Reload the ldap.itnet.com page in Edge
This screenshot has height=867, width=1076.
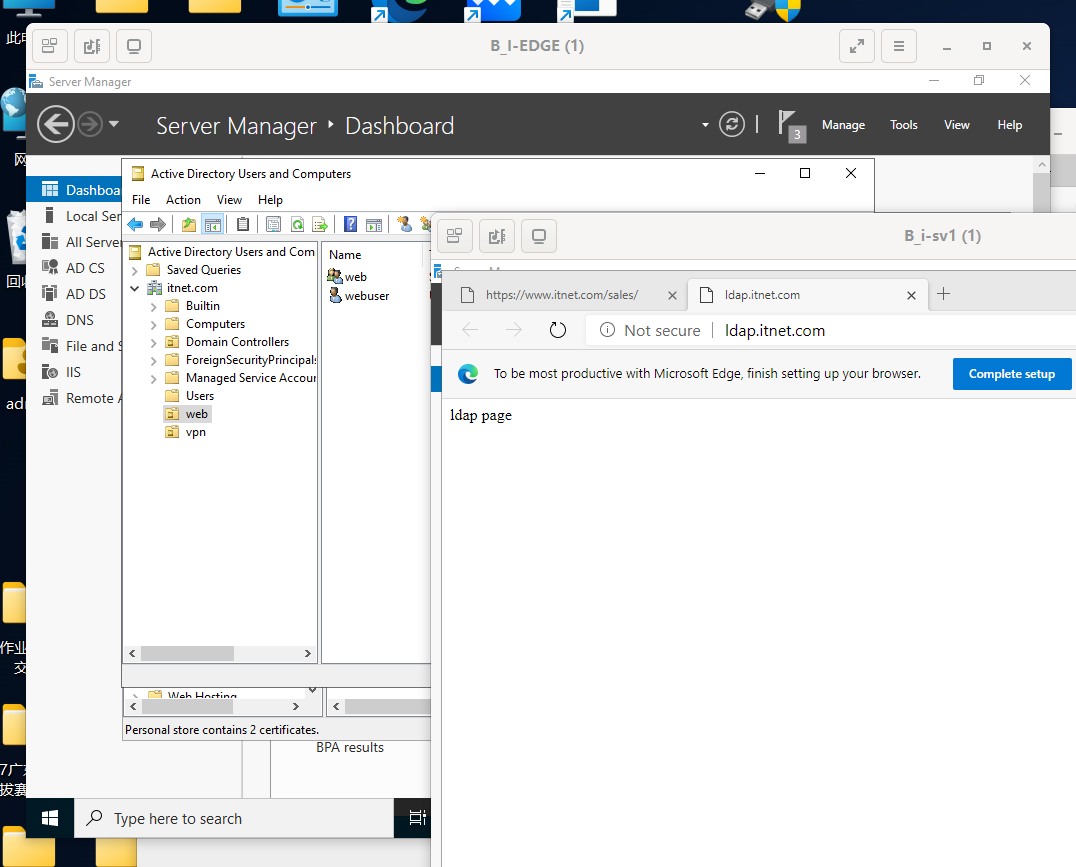(x=558, y=330)
